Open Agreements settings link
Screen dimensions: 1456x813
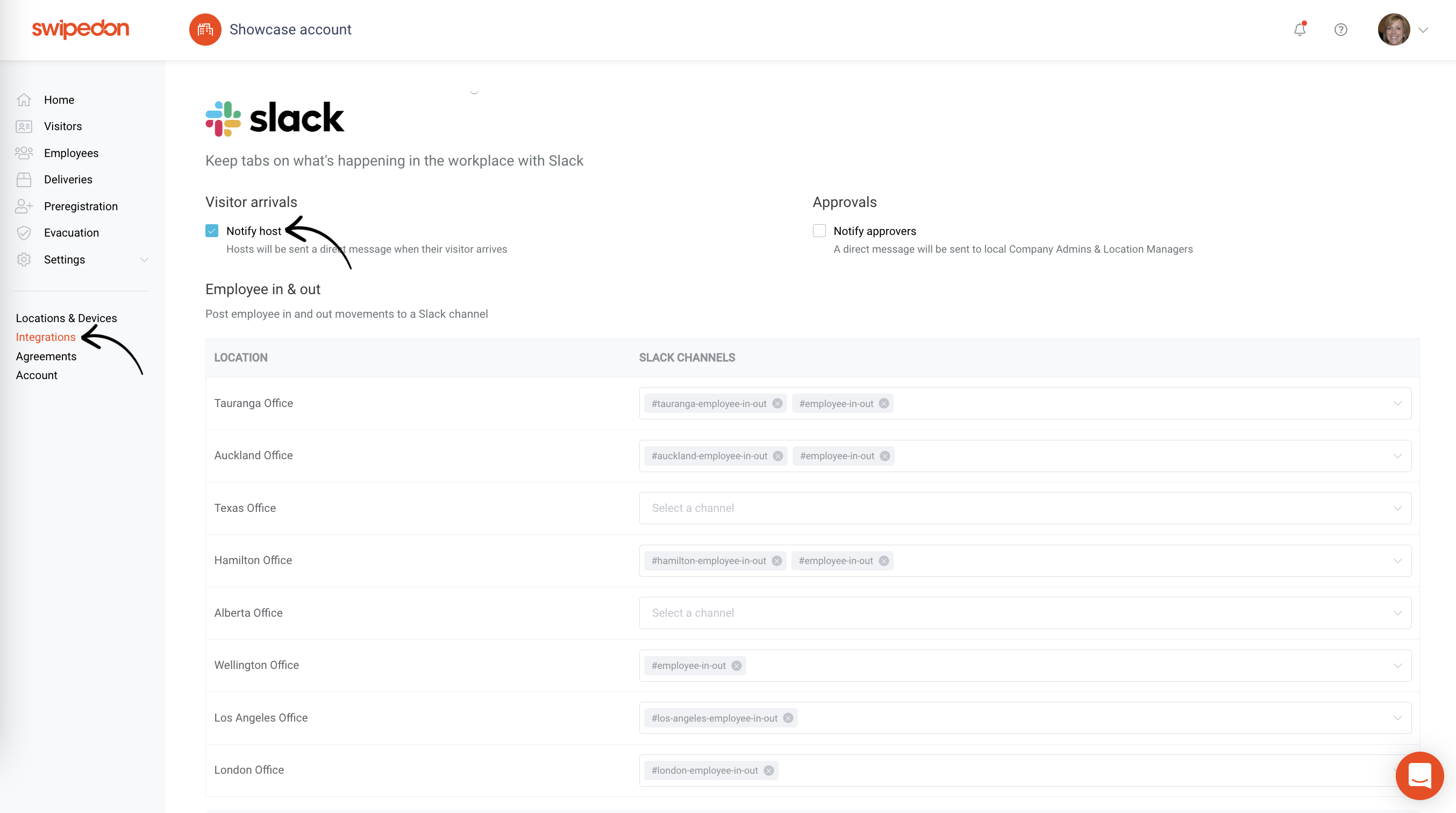point(46,356)
